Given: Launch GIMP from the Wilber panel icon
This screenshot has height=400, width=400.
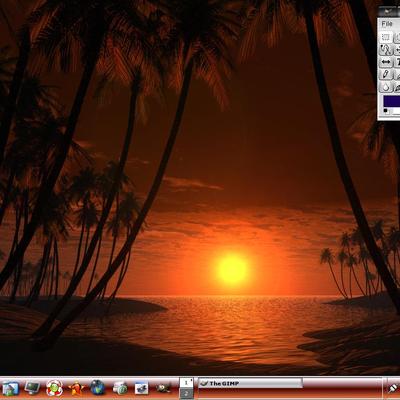Looking at the screenshot, I should pyautogui.click(x=163, y=388).
